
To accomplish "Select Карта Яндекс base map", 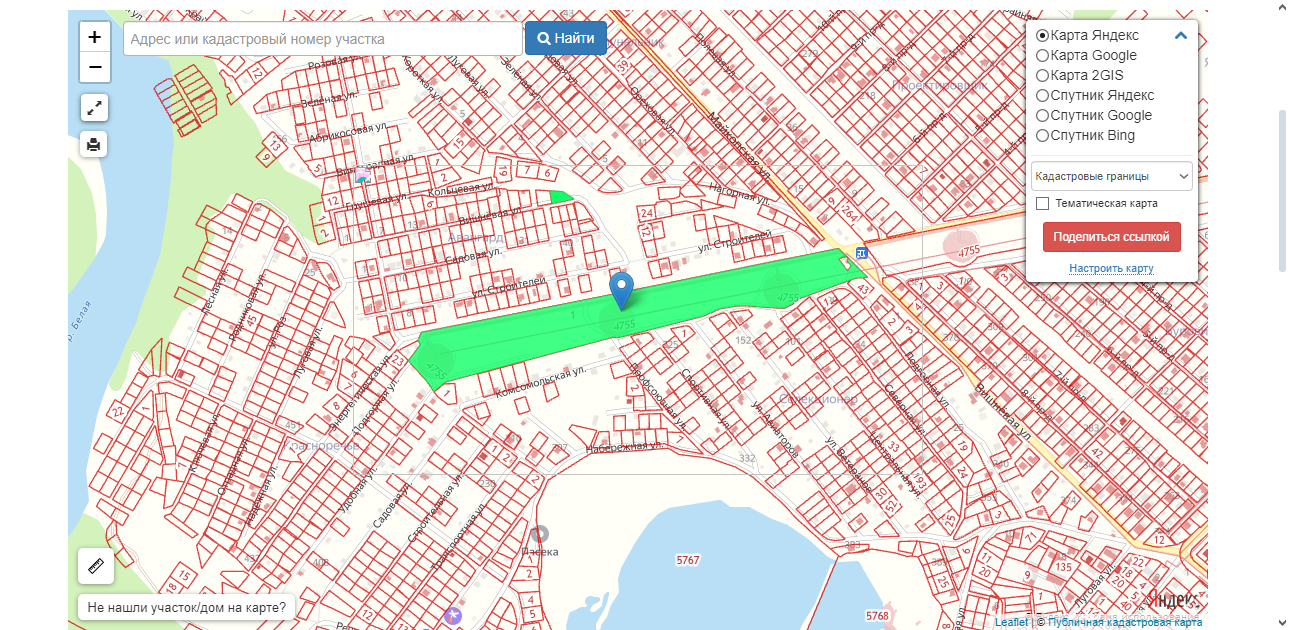I will coord(1042,36).
